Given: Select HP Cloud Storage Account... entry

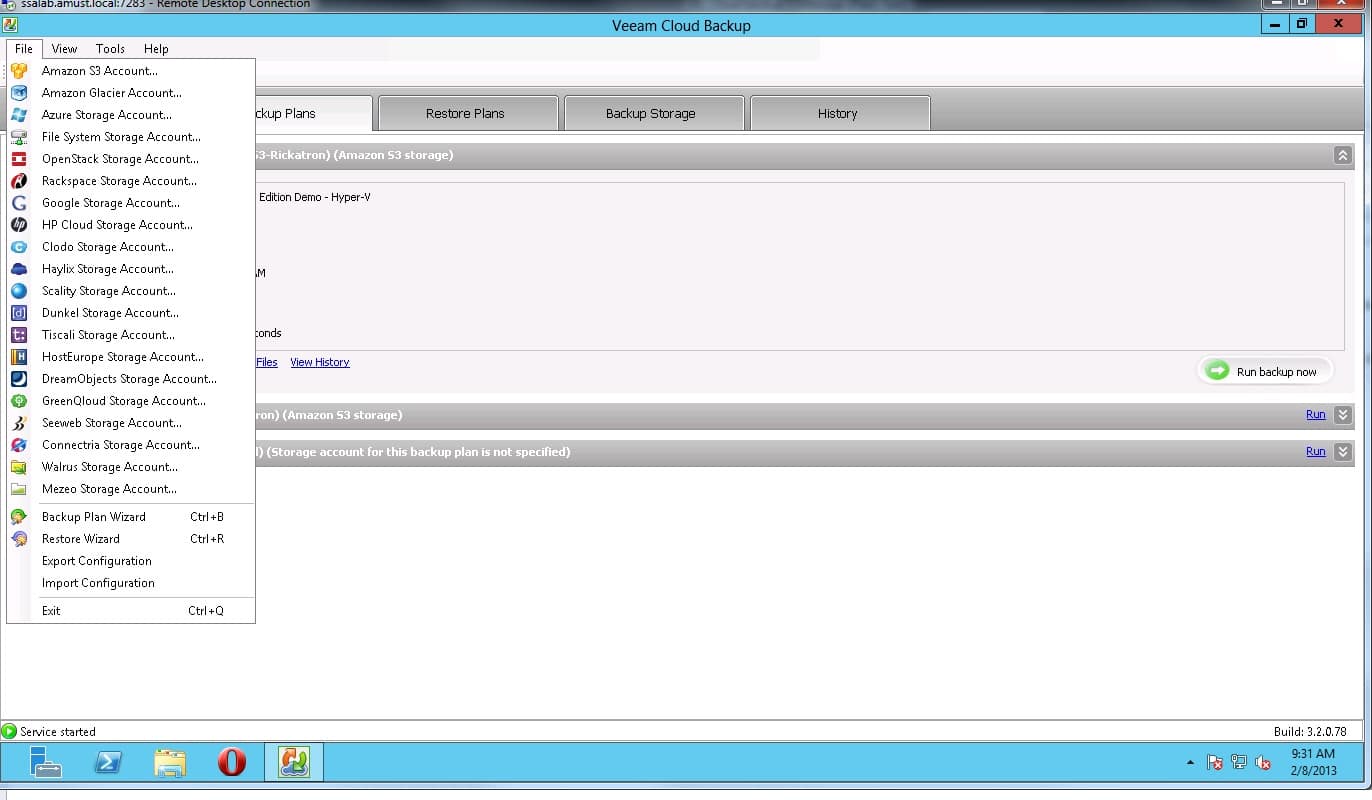Looking at the screenshot, I should (x=131, y=225).
